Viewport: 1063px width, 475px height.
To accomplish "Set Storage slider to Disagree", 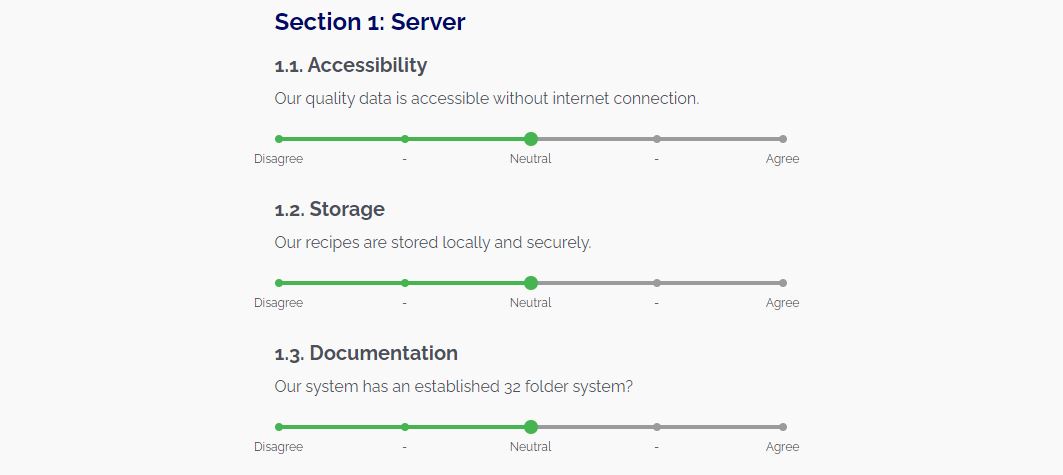I will (279, 283).
